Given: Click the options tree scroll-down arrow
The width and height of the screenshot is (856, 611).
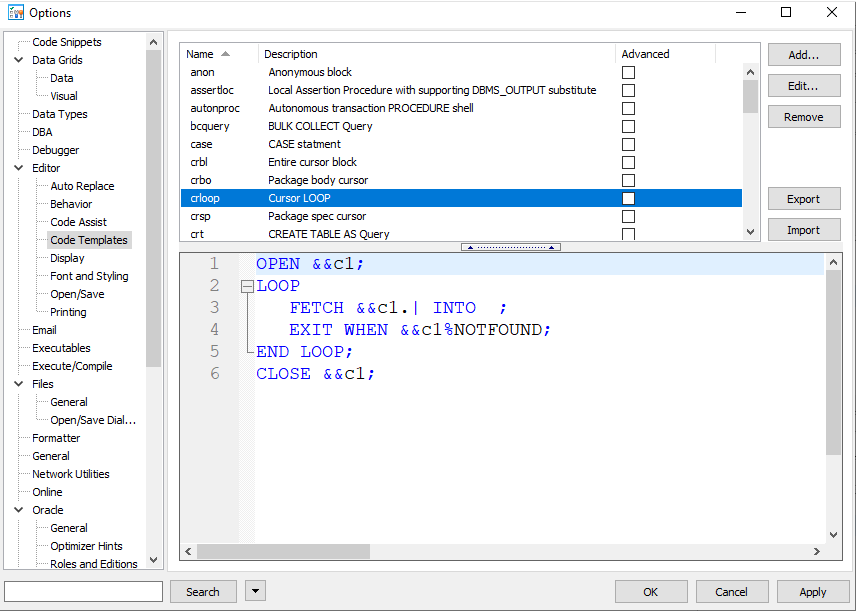Looking at the screenshot, I should (153, 560).
